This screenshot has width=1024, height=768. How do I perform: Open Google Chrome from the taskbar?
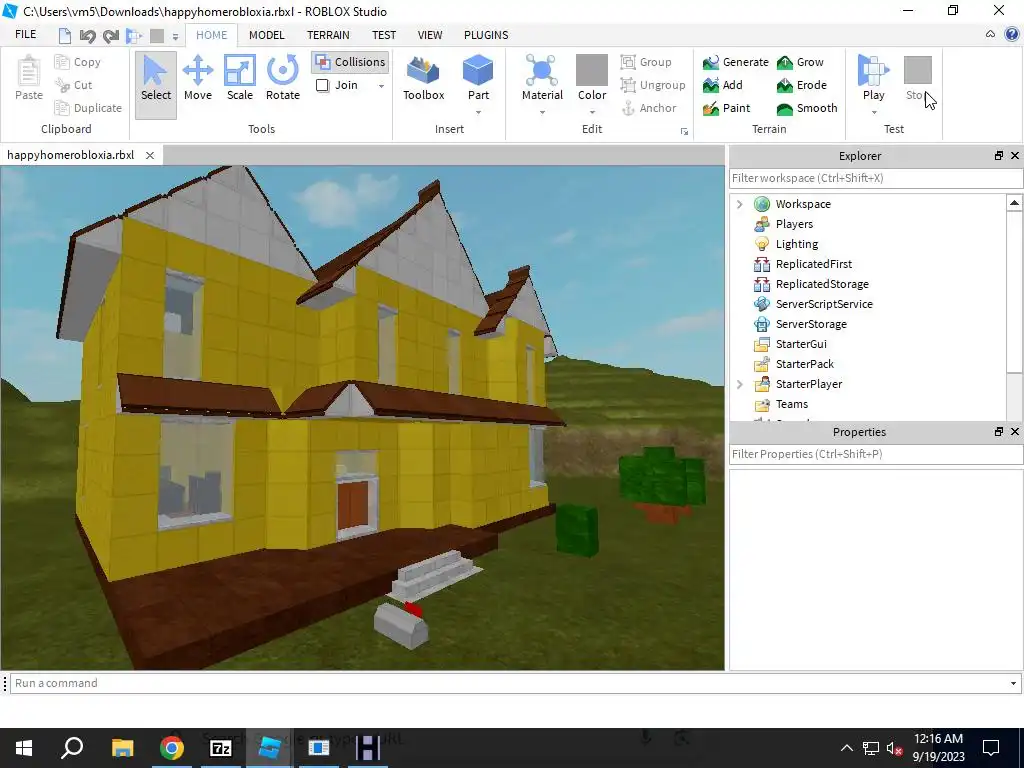[172, 748]
